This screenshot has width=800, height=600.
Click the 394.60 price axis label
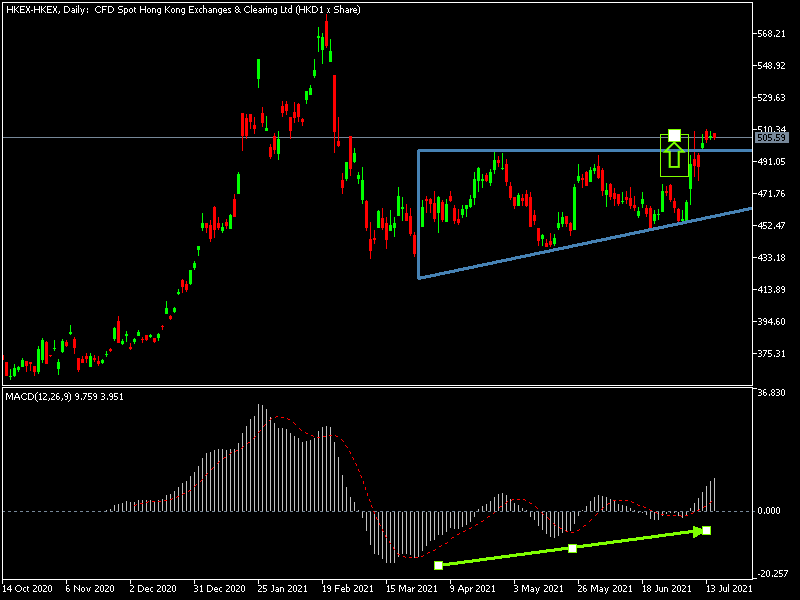coord(771,321)
